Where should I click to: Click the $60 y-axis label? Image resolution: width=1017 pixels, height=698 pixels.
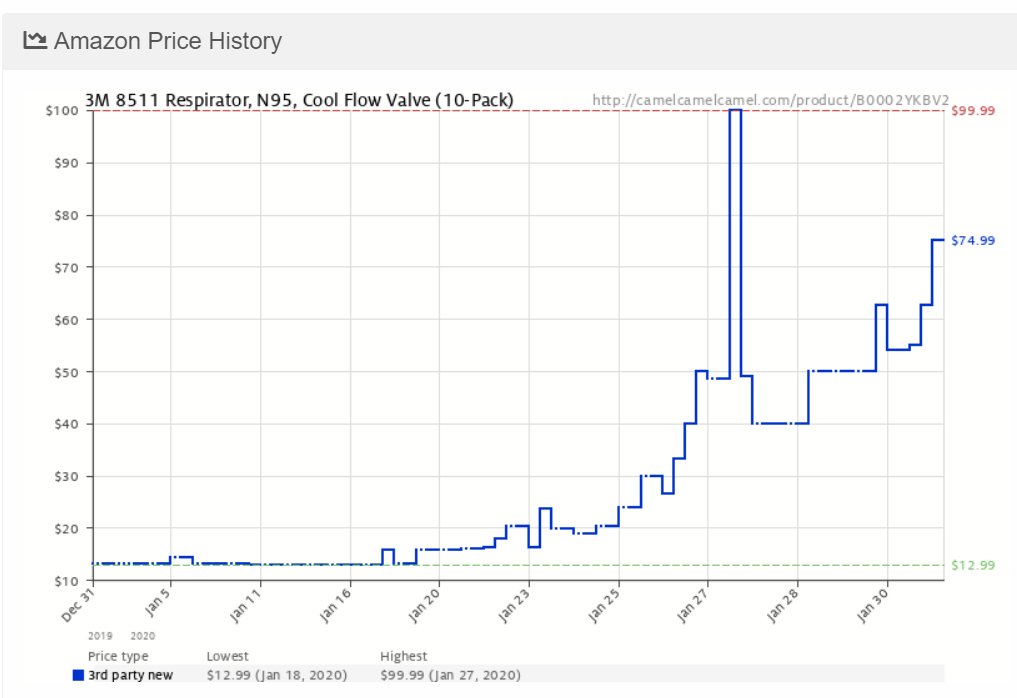(67, 320)
